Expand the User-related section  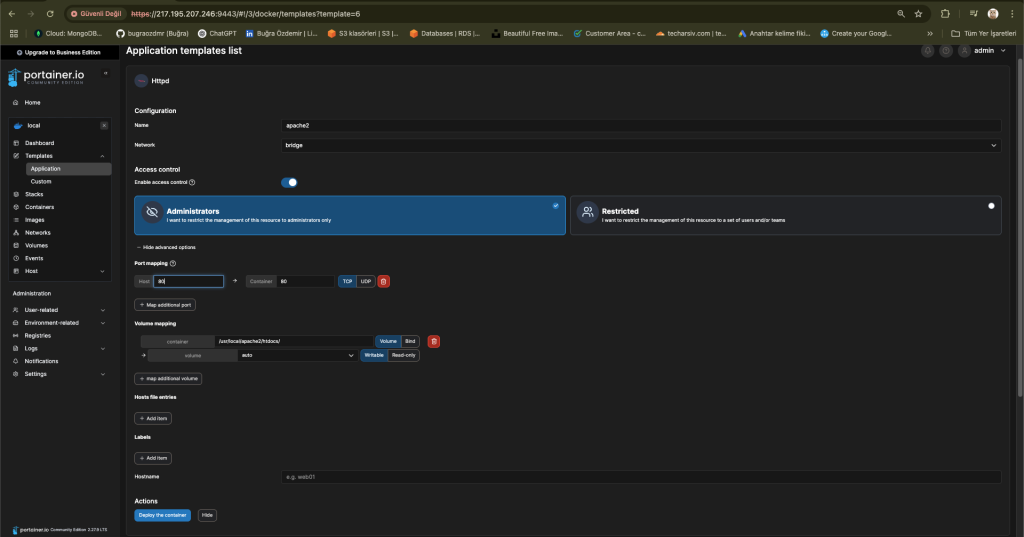tap(103, 310)
